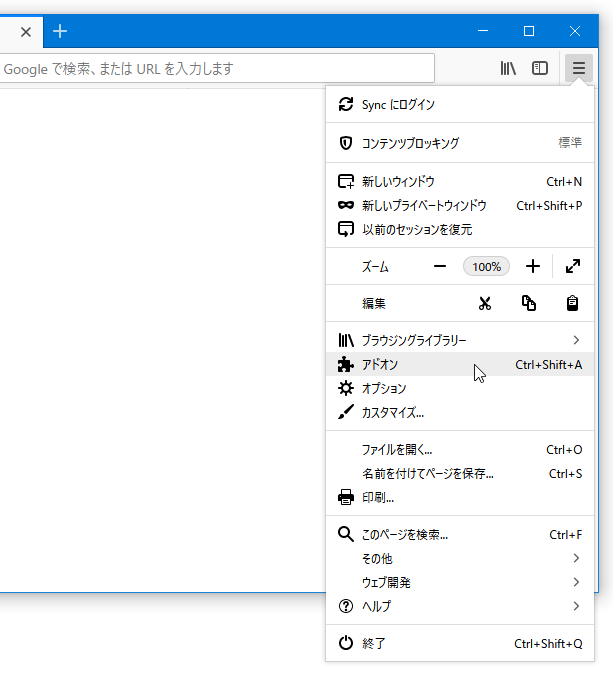Click the ブラウジングライブラリー books icon

point(346,340)
